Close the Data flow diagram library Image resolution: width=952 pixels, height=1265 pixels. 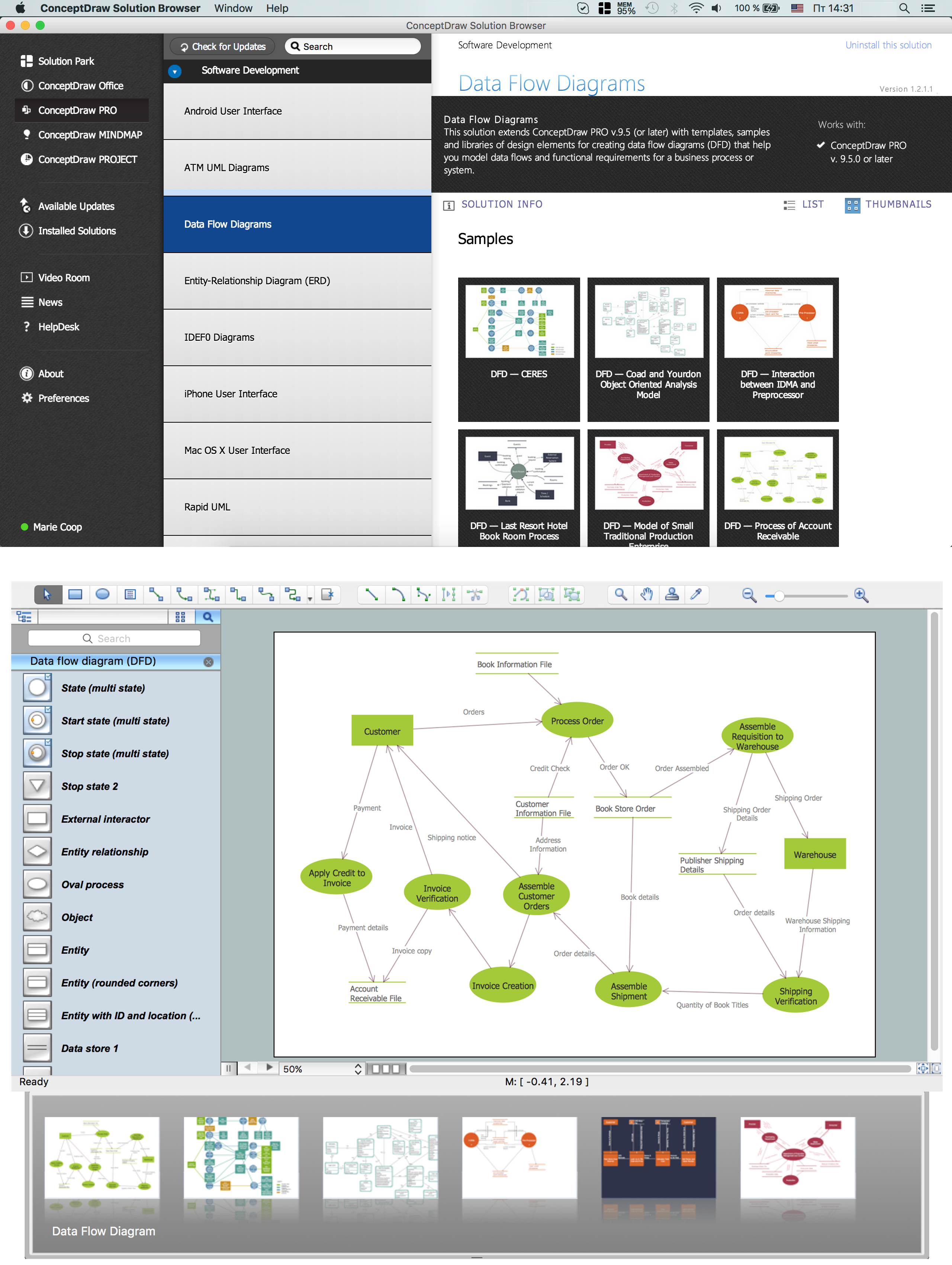[209, 662]
